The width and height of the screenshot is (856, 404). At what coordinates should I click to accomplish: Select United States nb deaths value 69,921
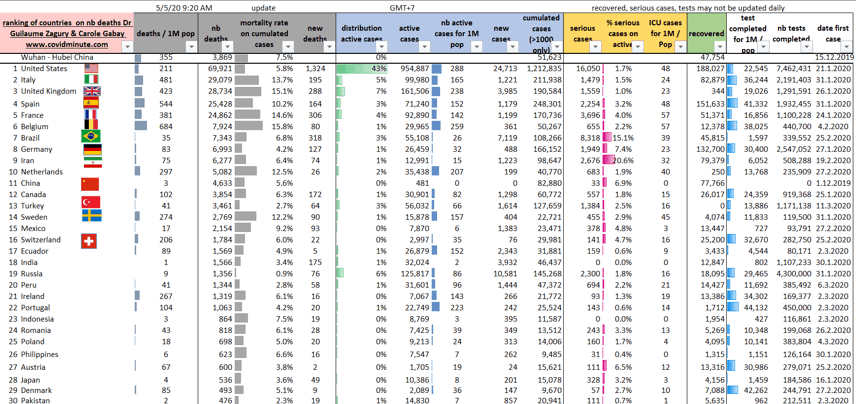(x=219, y=69)
